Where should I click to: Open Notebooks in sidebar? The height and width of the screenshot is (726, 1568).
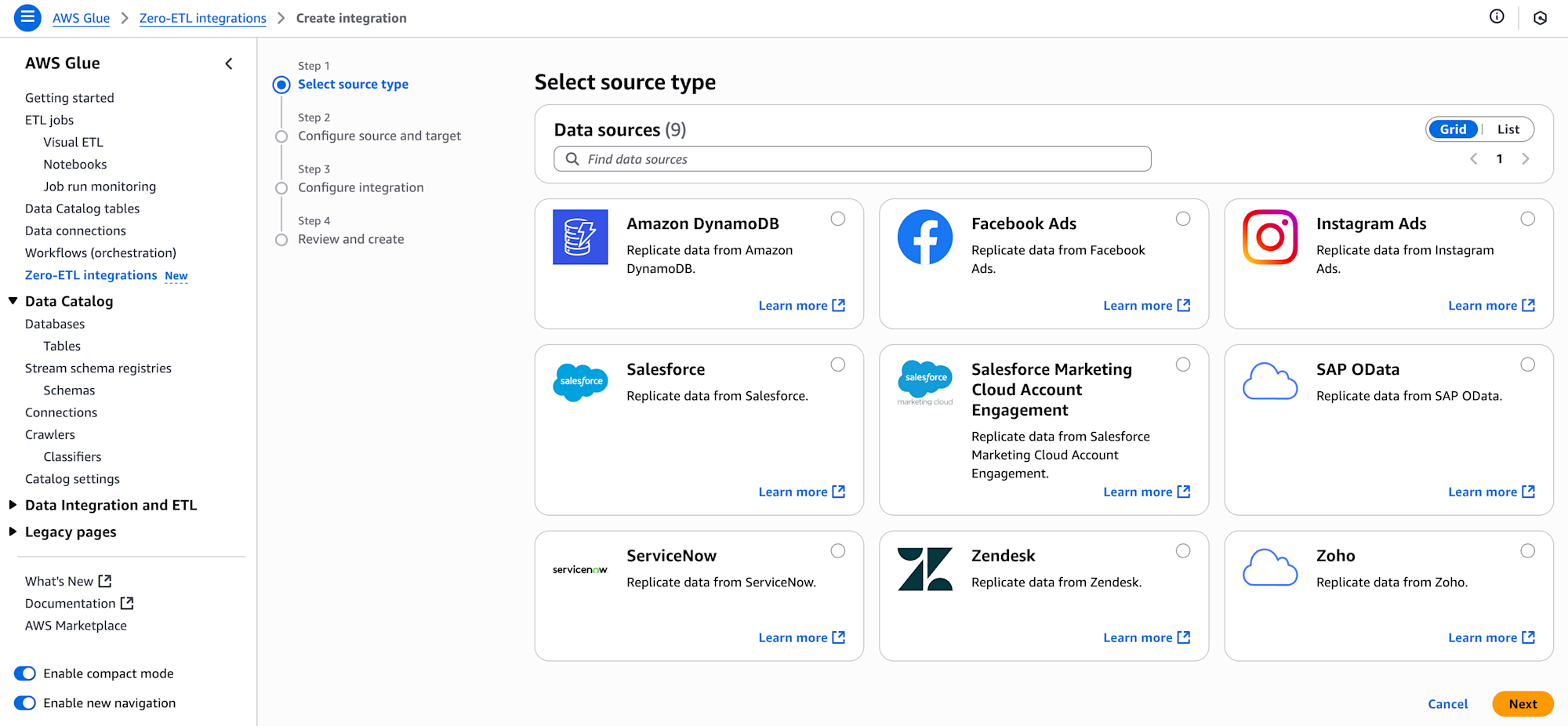click(75, 164)
